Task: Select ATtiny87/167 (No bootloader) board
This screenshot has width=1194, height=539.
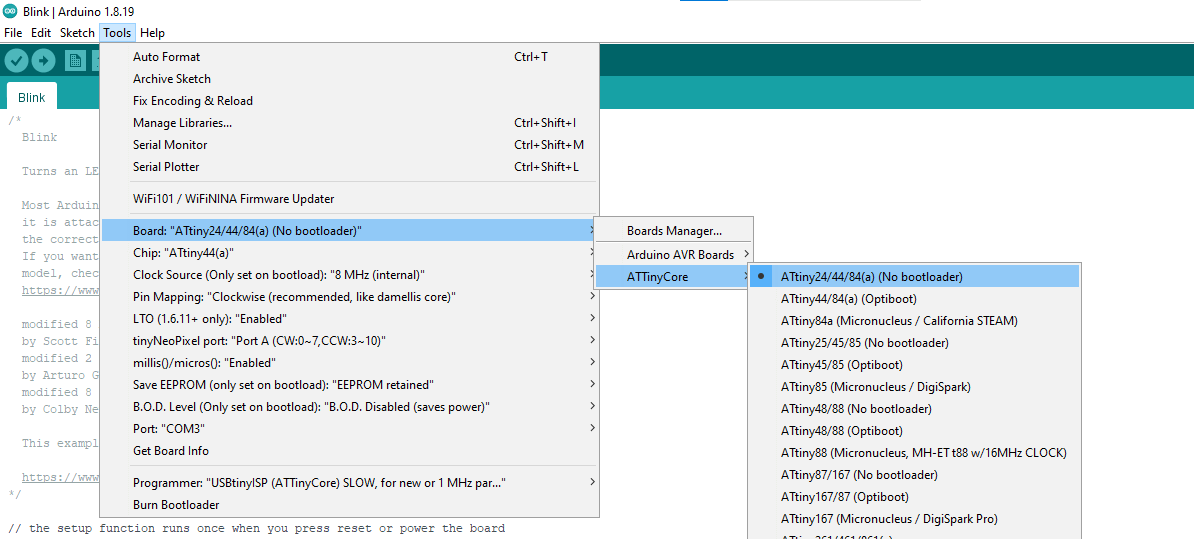Action: coord(915,475)
